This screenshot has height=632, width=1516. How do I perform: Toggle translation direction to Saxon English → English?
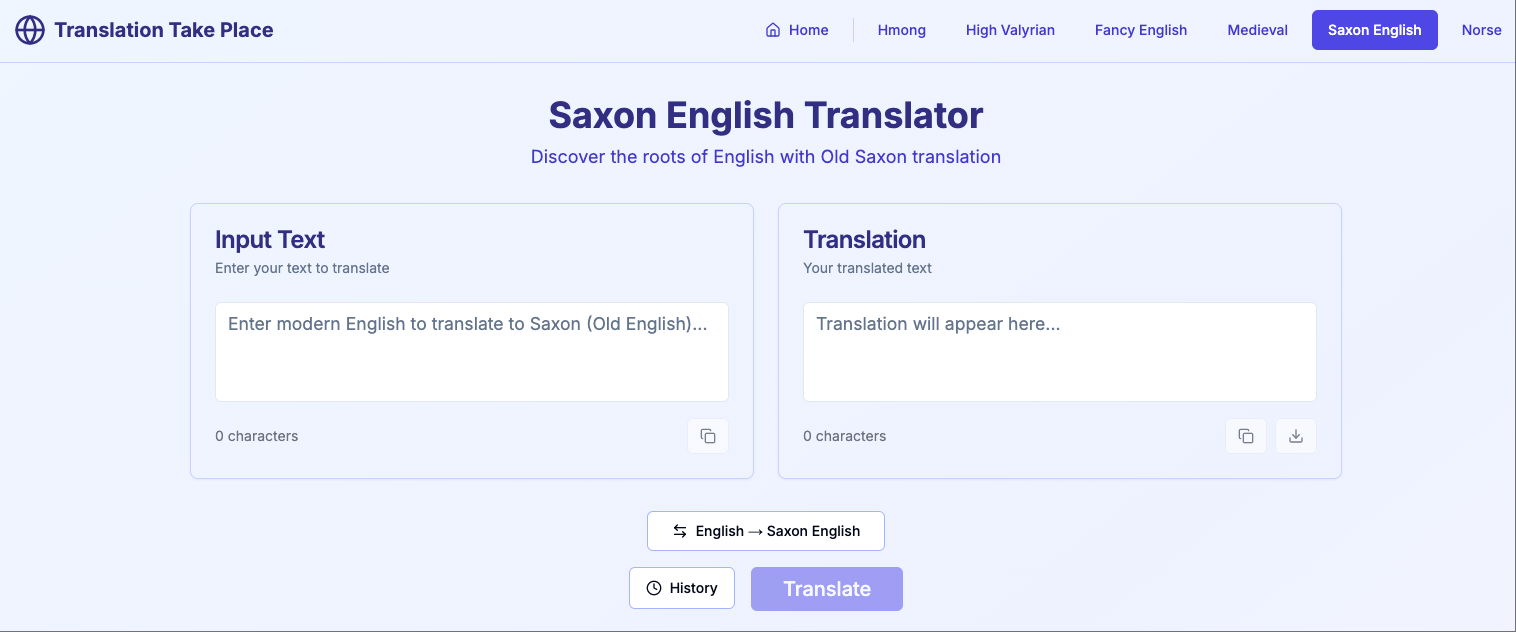[766, 531]
